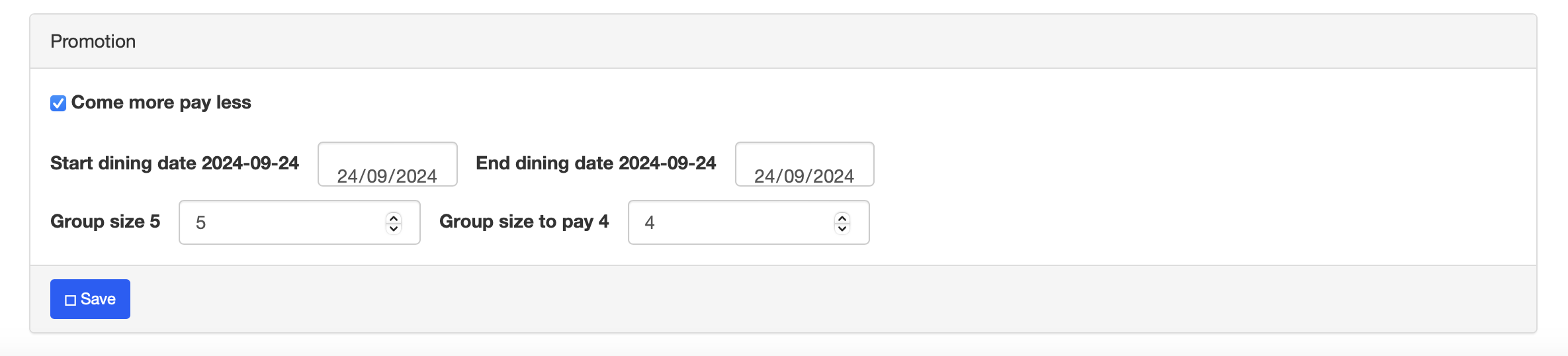Select the month part of the end date

(794, 176)
